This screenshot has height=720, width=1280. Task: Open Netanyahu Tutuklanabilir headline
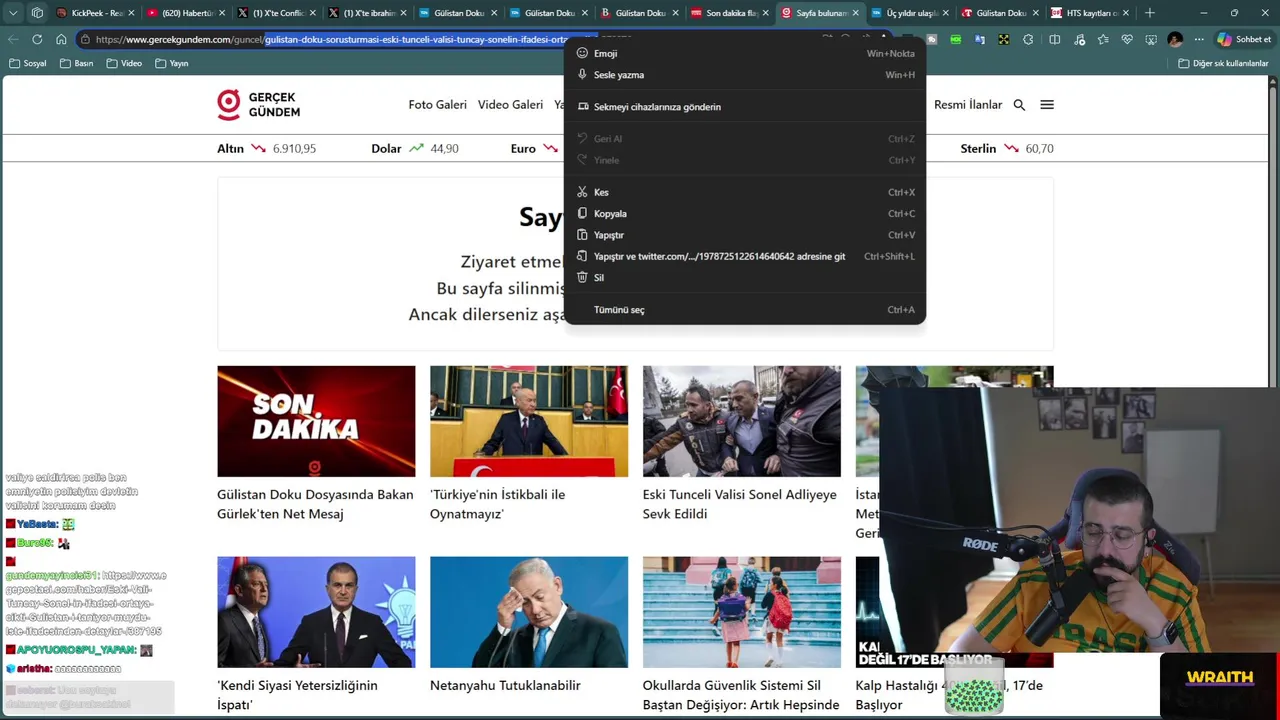(505, 685)
